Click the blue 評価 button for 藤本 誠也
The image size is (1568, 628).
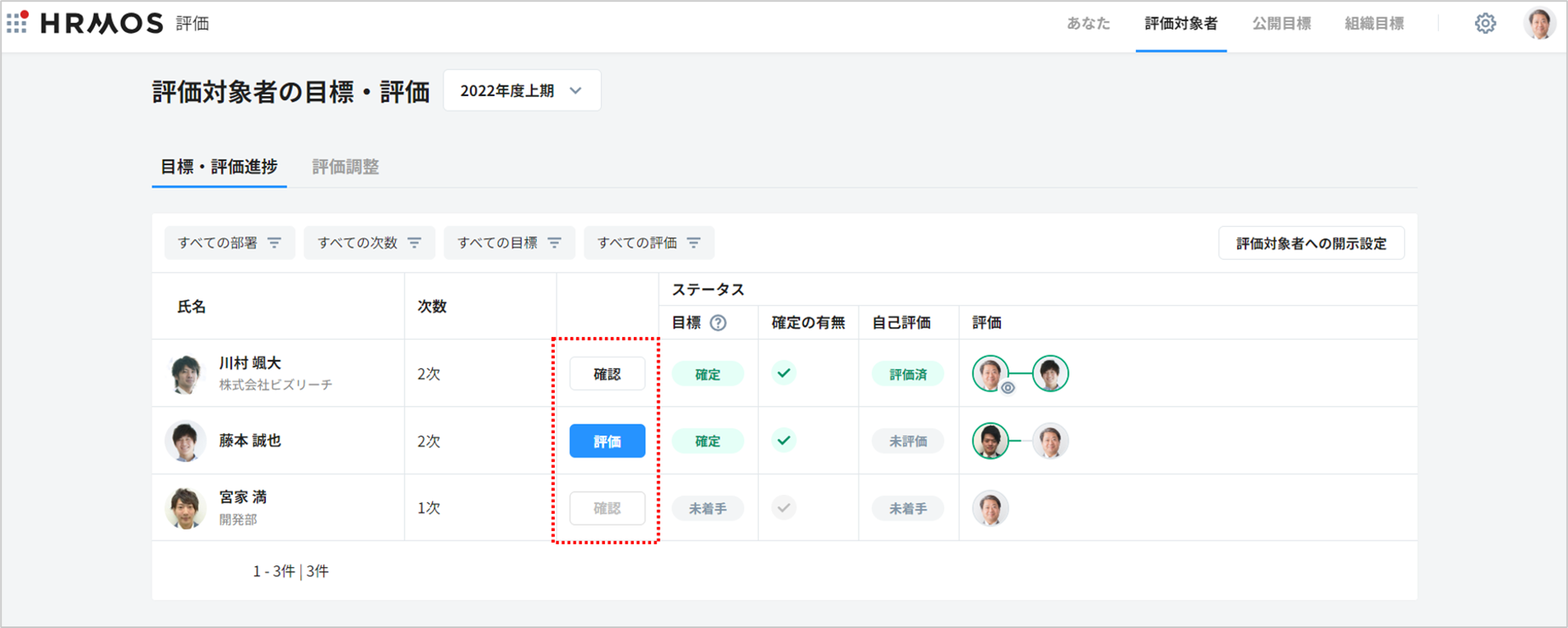(x=607, y=441)
